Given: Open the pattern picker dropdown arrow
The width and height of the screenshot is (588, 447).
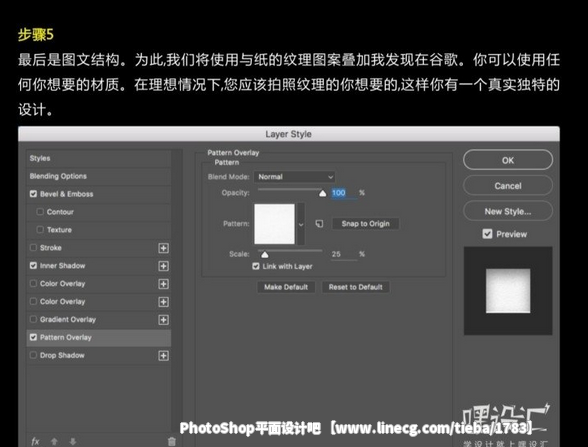Looking at the screenshot, I should tap(301, 224).
